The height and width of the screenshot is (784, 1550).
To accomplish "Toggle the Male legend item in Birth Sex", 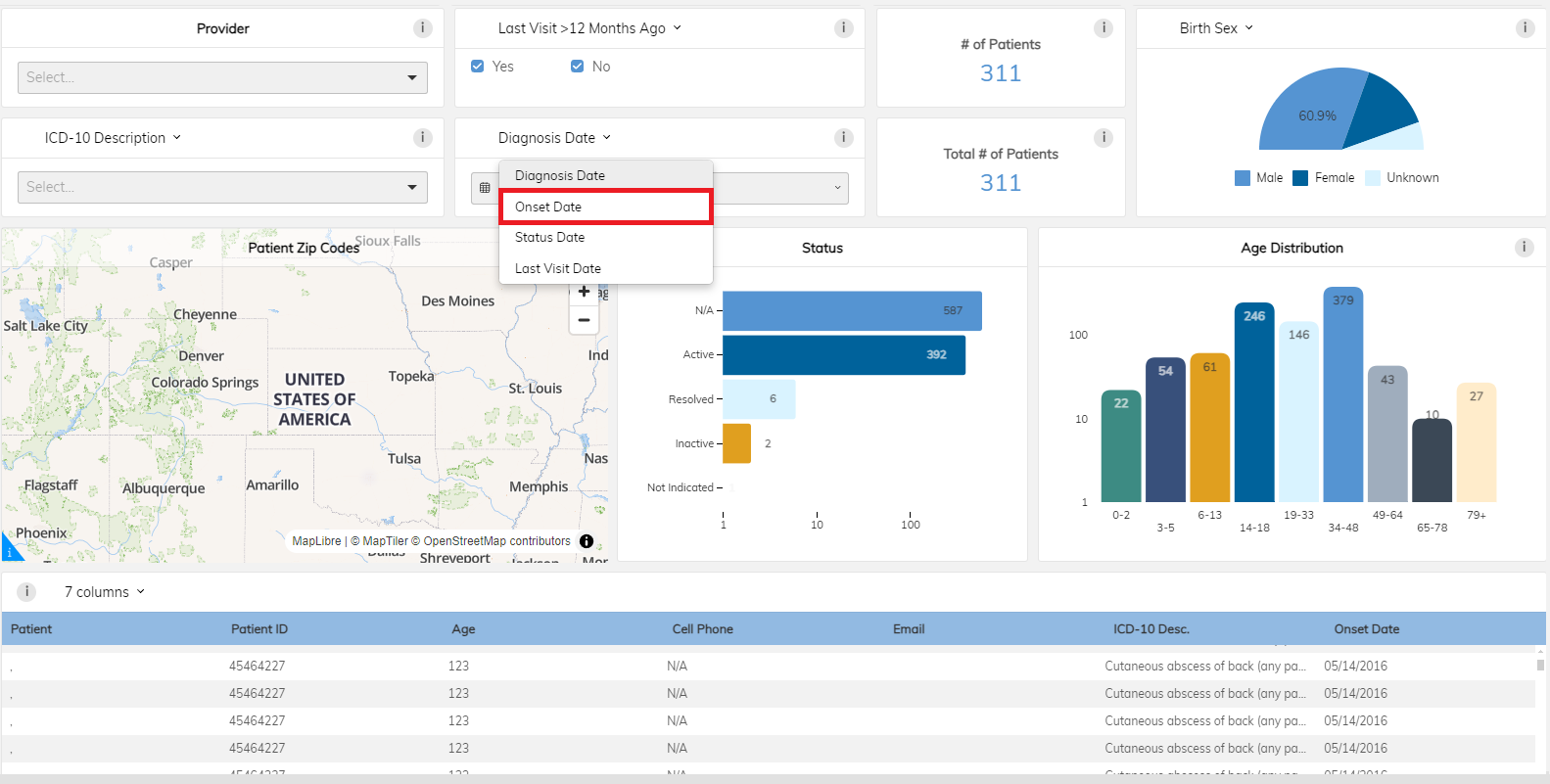I will tap(1259, 178).
